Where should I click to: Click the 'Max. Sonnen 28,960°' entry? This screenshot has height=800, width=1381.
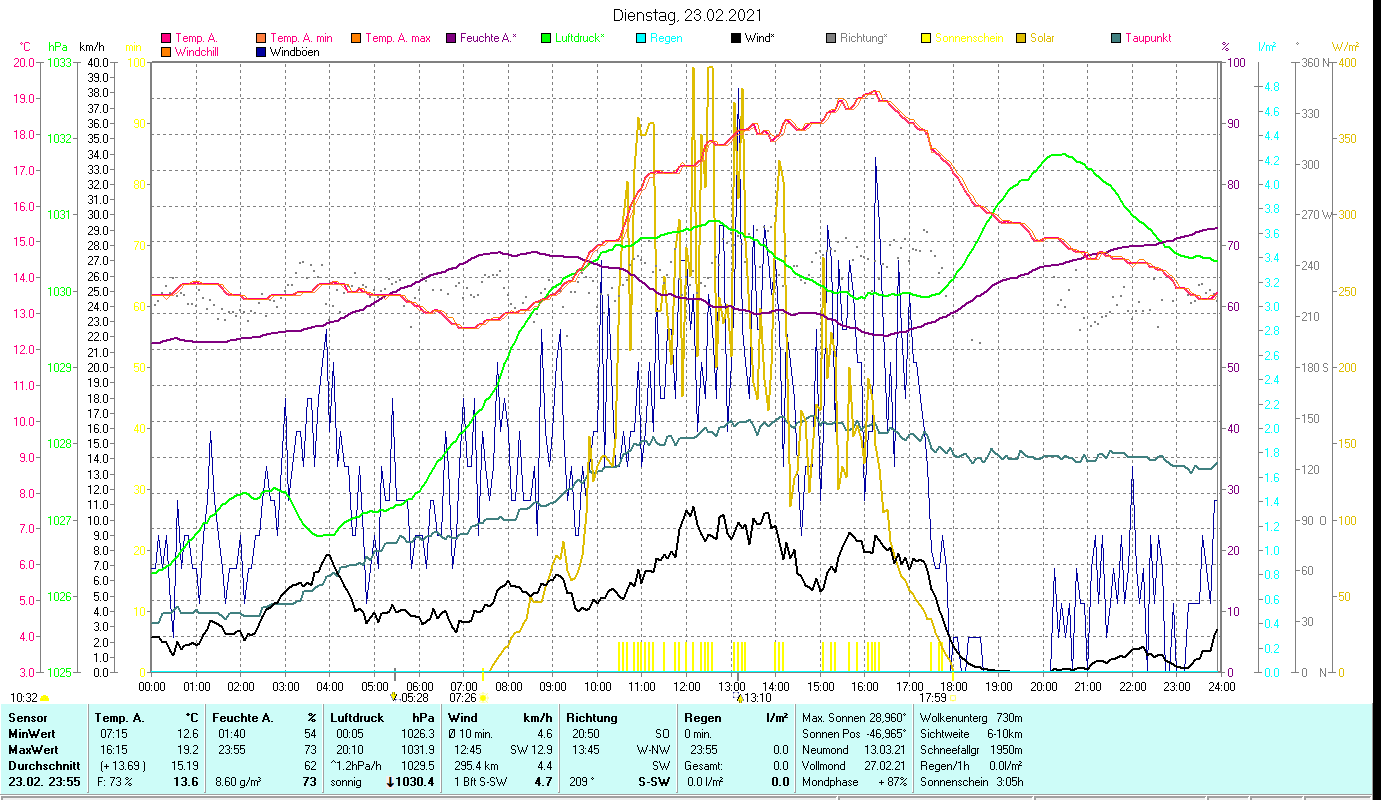click(854, 718)
